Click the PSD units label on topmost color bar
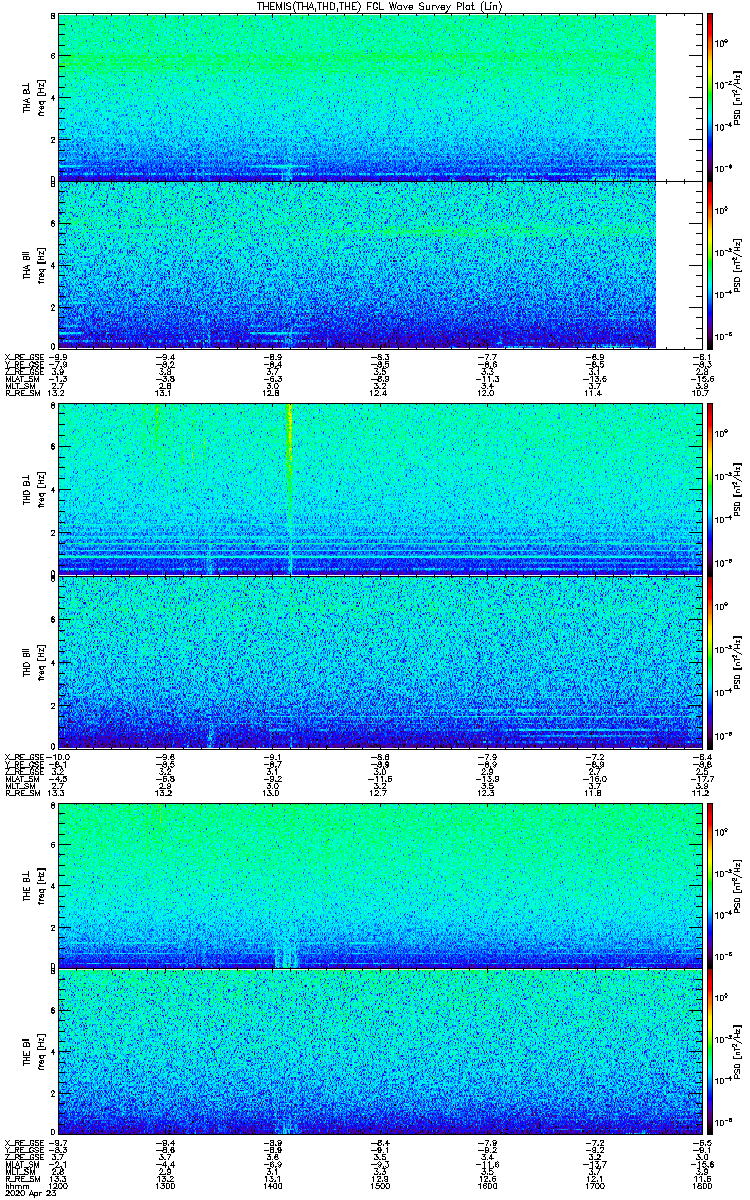 (739, 97)
